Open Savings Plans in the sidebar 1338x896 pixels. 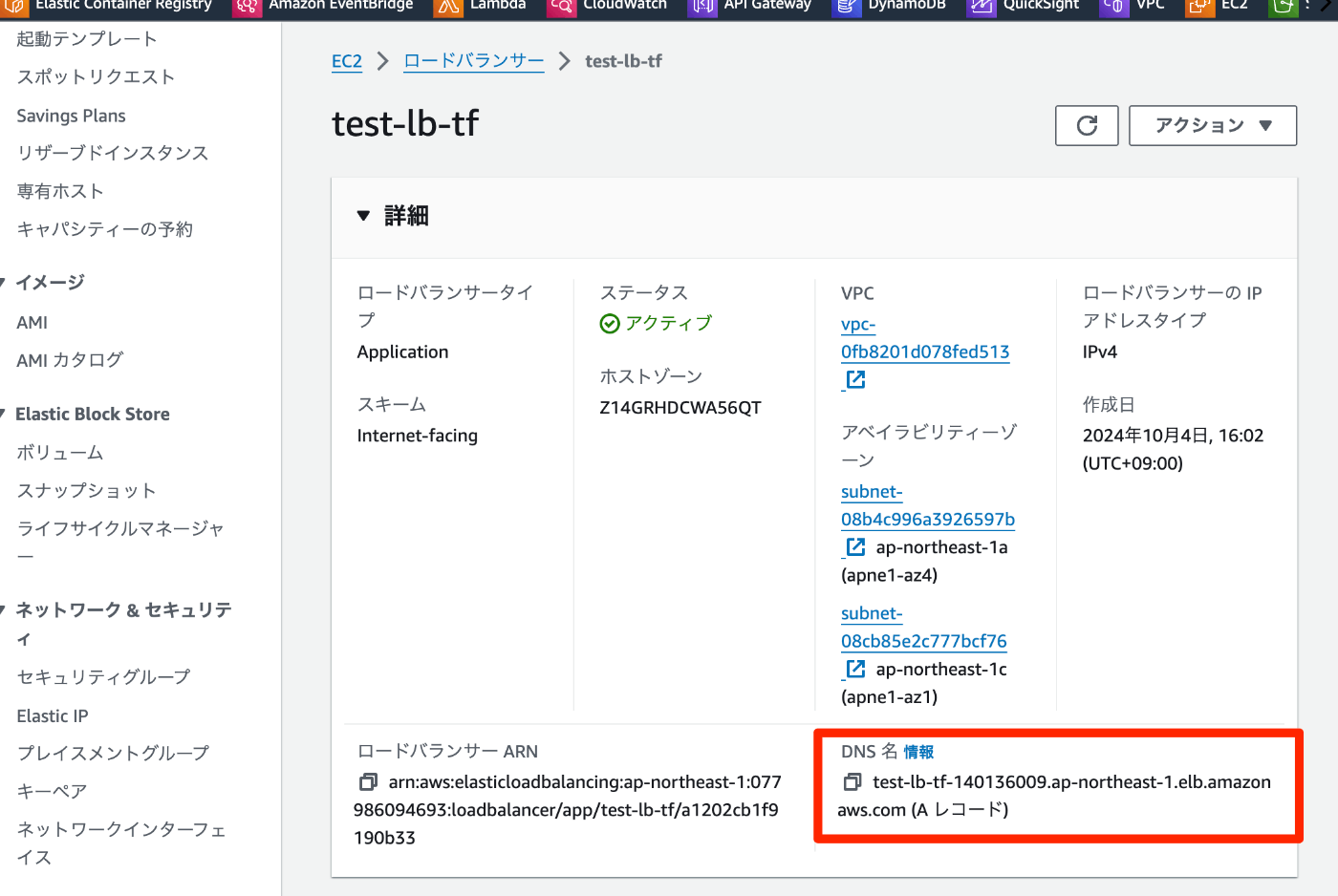point(71,116)
